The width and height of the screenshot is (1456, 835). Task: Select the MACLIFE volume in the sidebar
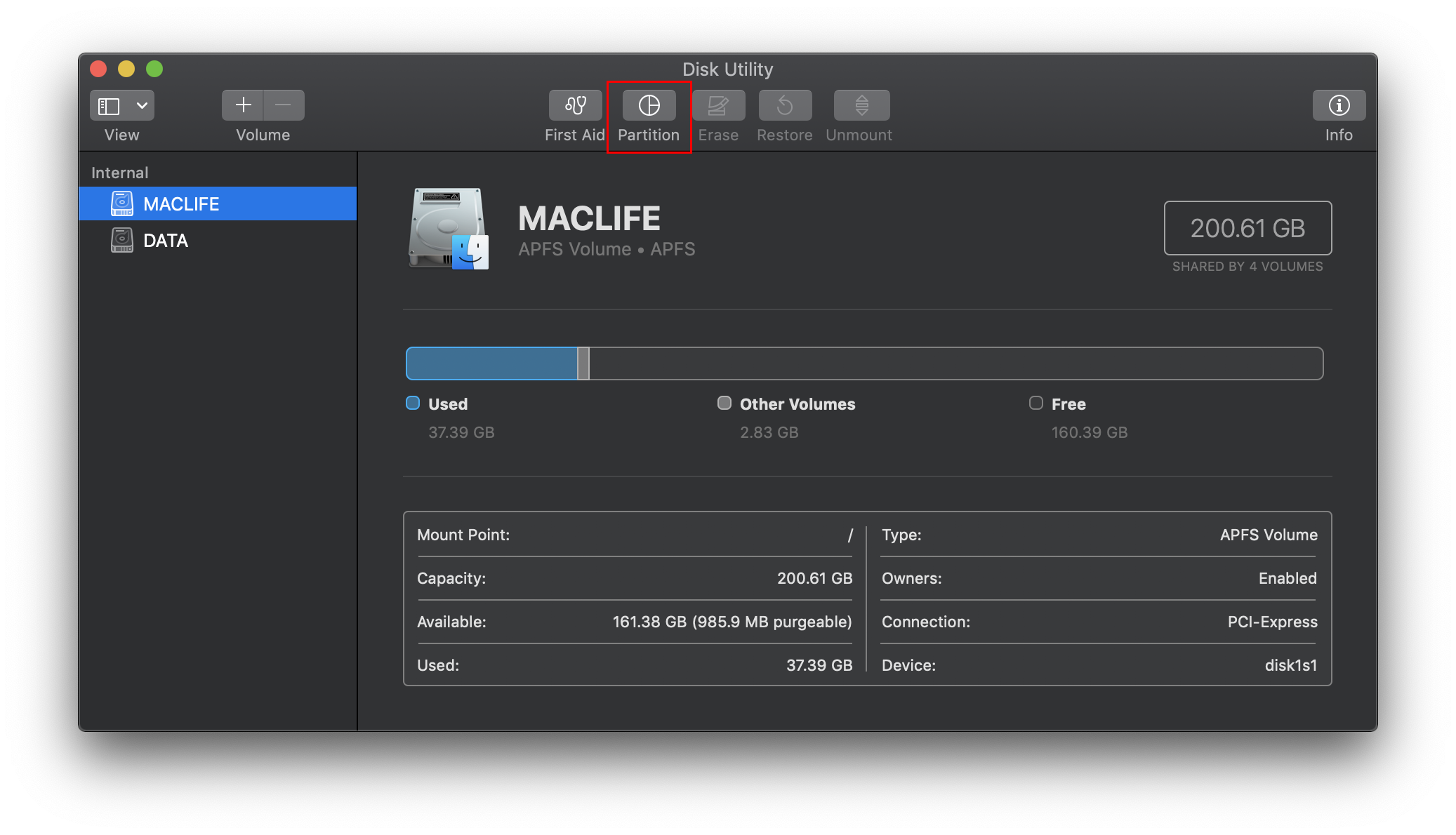point(180,203)
